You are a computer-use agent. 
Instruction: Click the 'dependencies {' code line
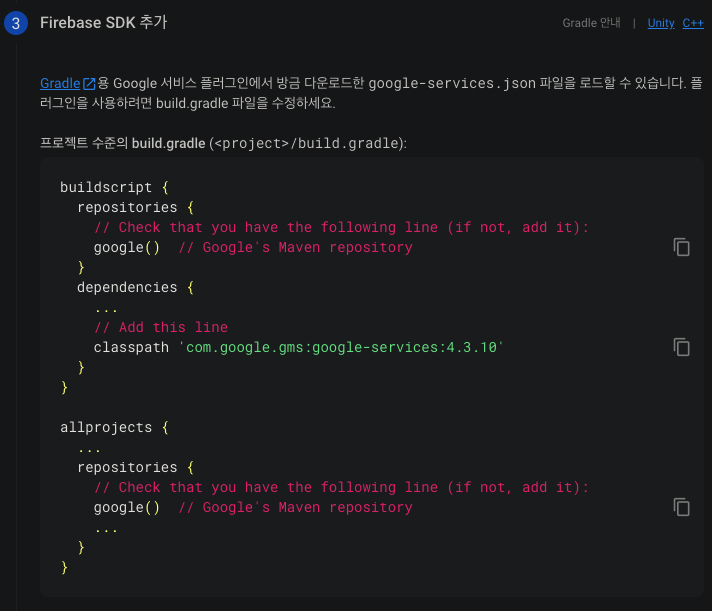click(x=135, y=287)
